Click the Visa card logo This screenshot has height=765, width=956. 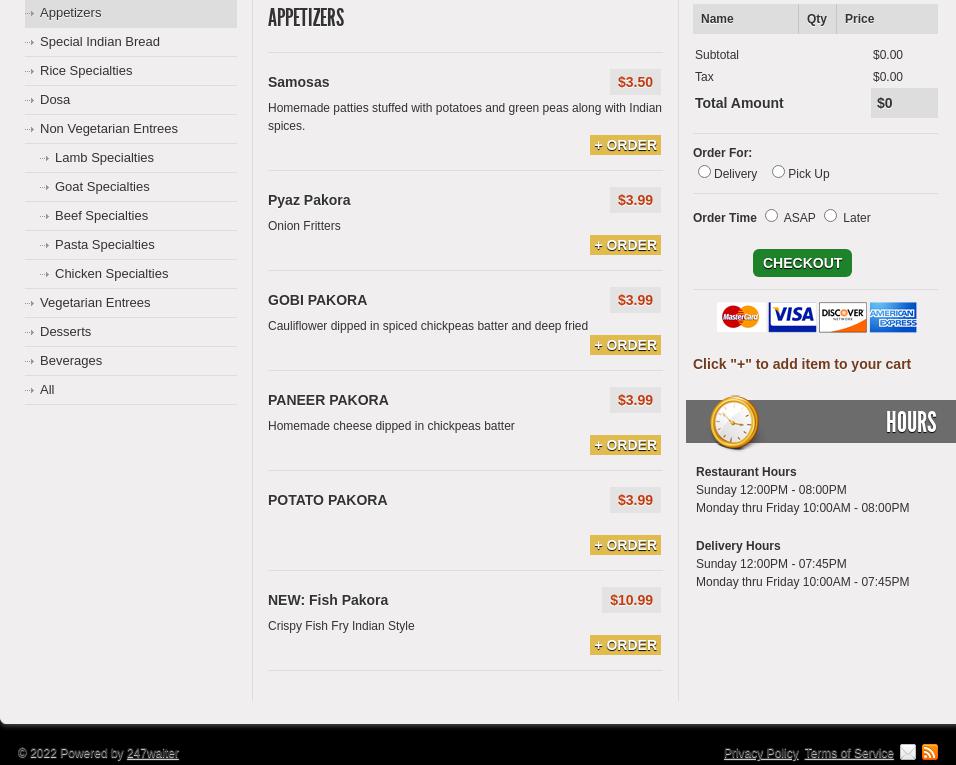pos(792,317)
